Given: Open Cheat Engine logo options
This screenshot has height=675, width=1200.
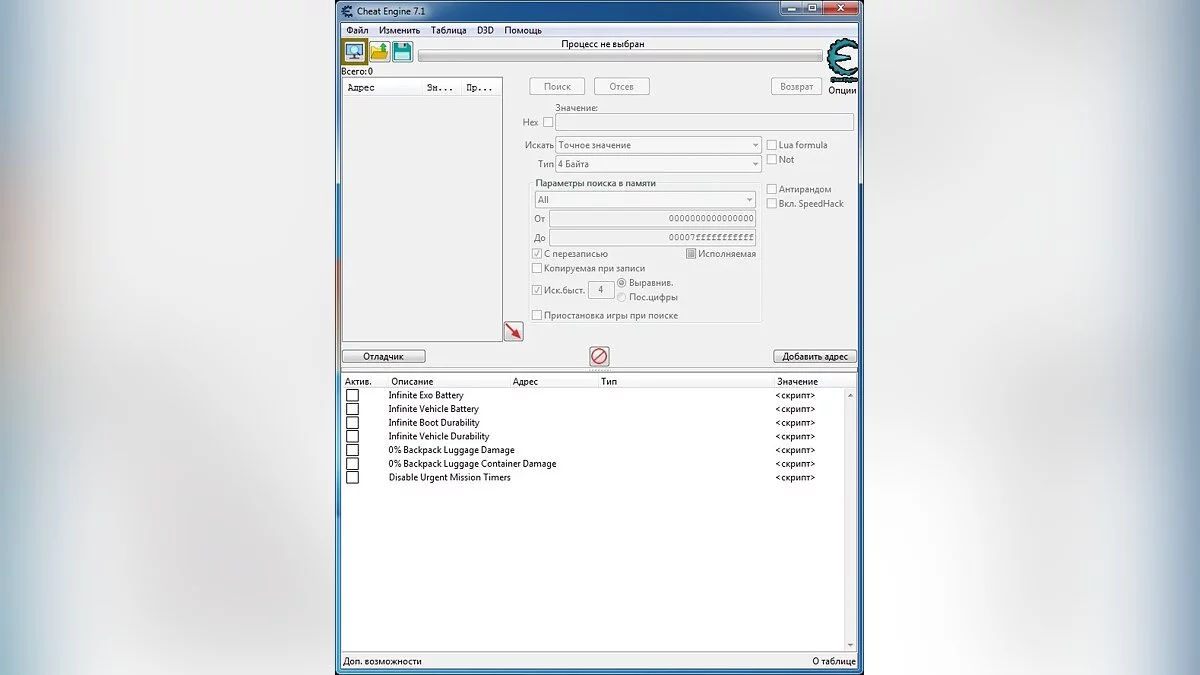Looking at the screenshot, I should pos(843,62).
